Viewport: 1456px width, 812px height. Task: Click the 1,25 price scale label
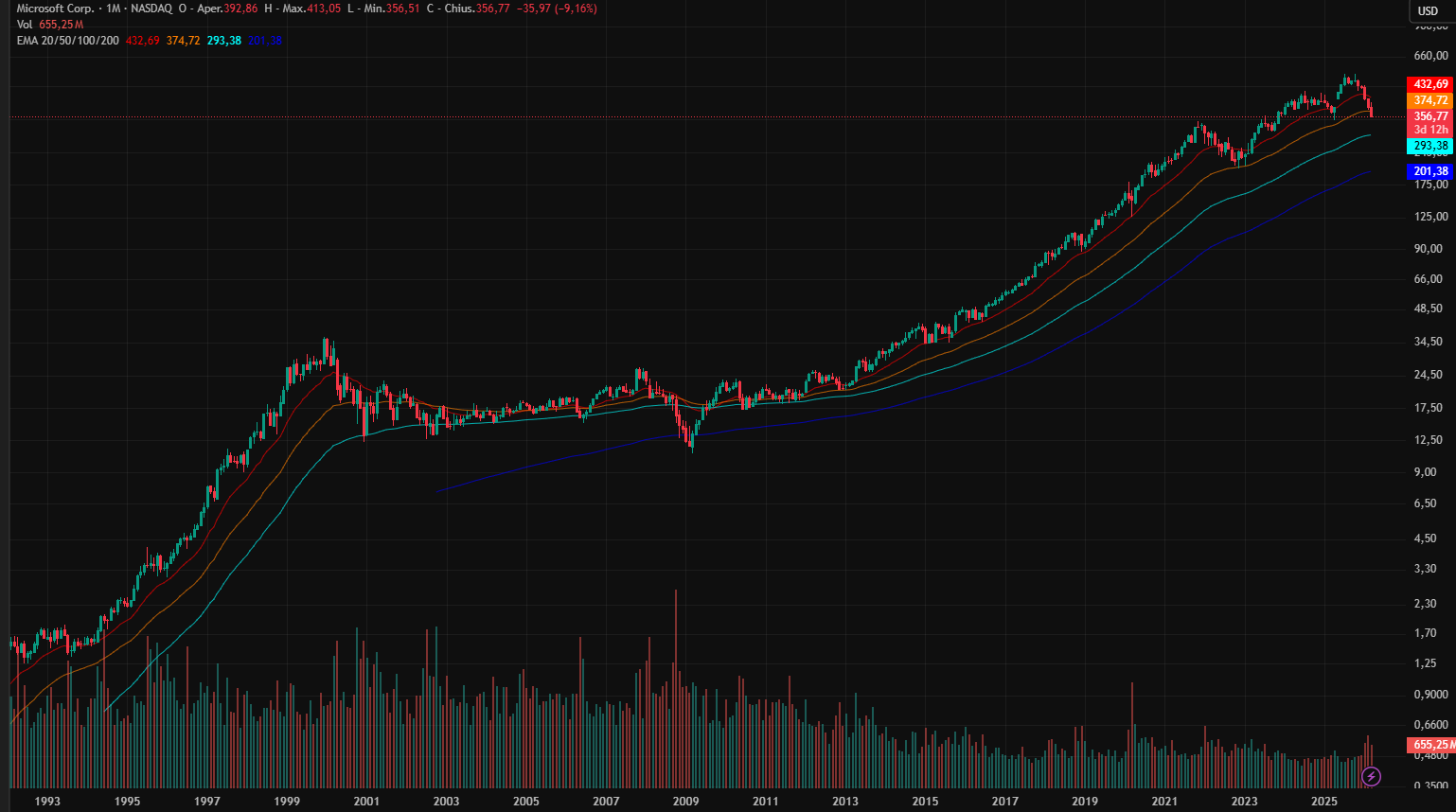tap(1426, 663)
